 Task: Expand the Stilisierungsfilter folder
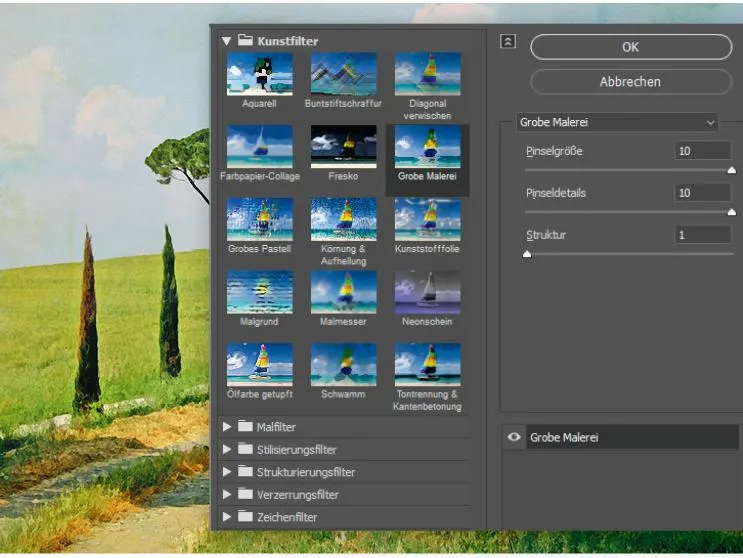(x=227, y=449)
